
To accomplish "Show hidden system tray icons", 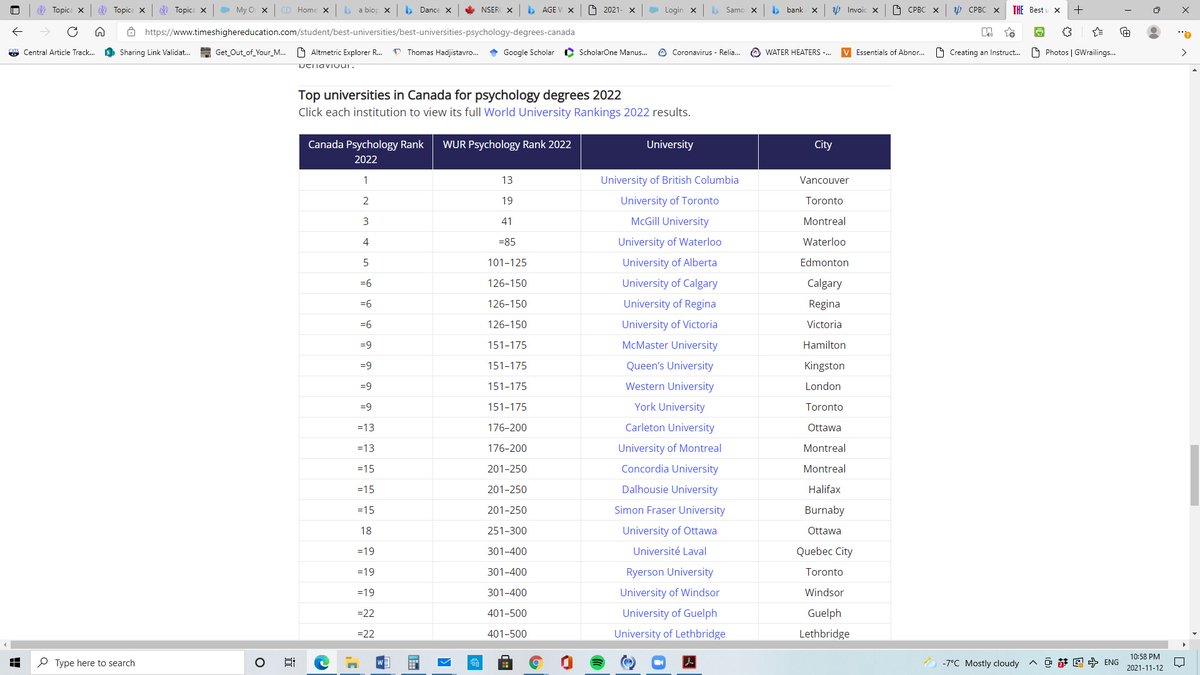I will click(1031, 662).
